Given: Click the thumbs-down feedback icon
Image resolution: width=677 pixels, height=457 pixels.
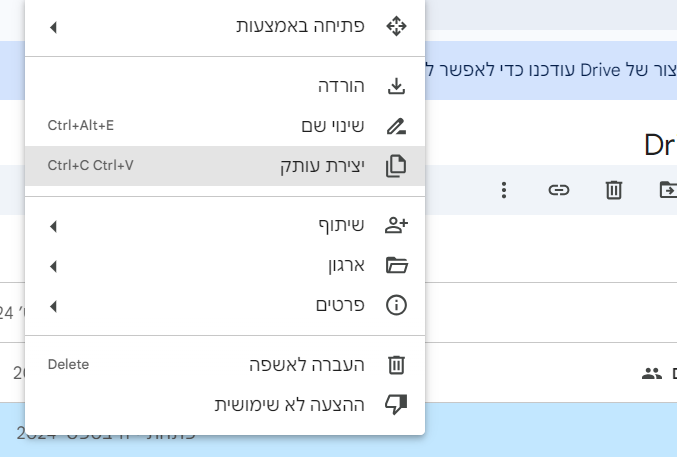Looking at the screenshot, I should [396, 405].
